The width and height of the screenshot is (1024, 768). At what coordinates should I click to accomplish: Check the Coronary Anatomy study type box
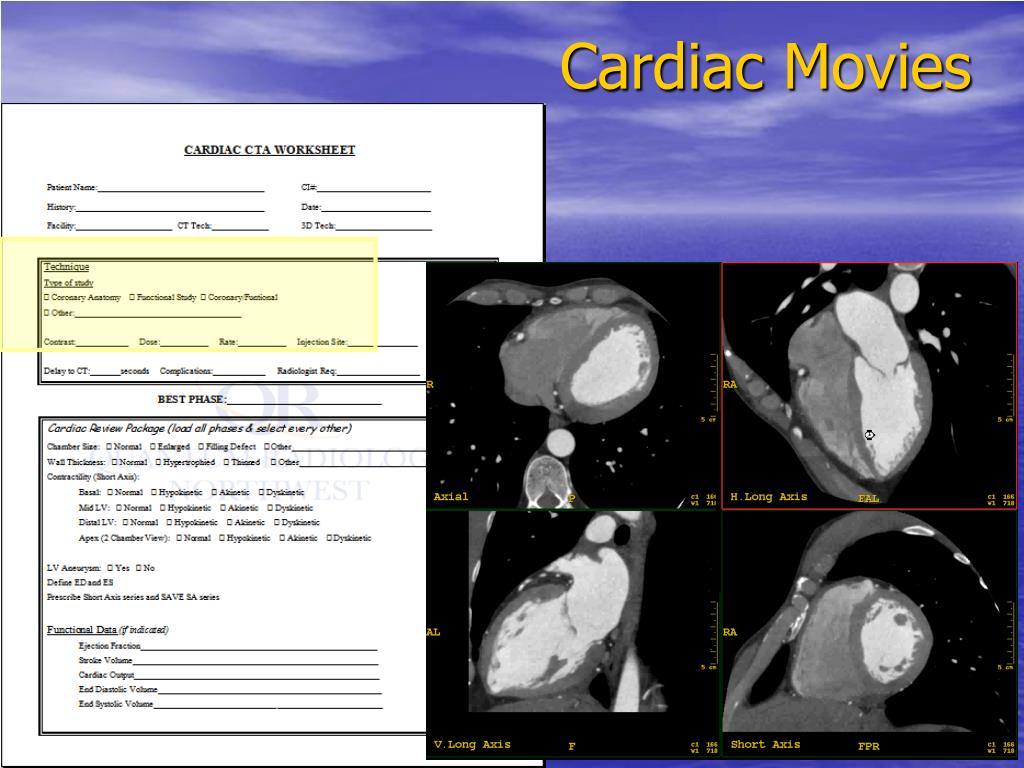click(x=46, y=297)
